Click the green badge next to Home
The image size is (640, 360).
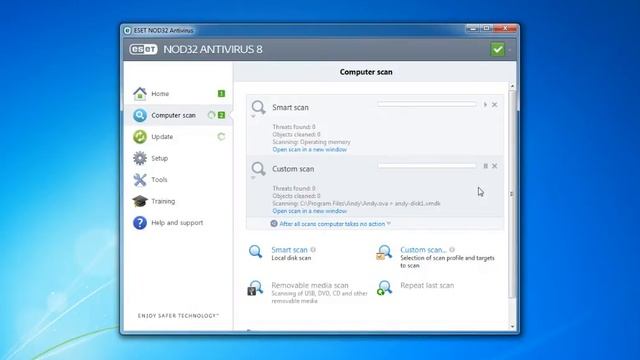[x=221, y=93]
